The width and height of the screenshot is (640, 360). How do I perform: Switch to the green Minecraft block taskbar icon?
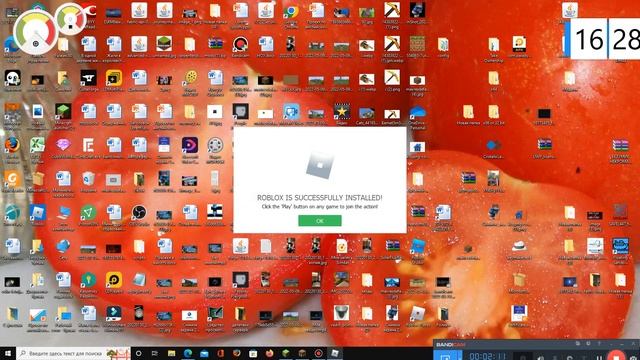click(286, 353)
